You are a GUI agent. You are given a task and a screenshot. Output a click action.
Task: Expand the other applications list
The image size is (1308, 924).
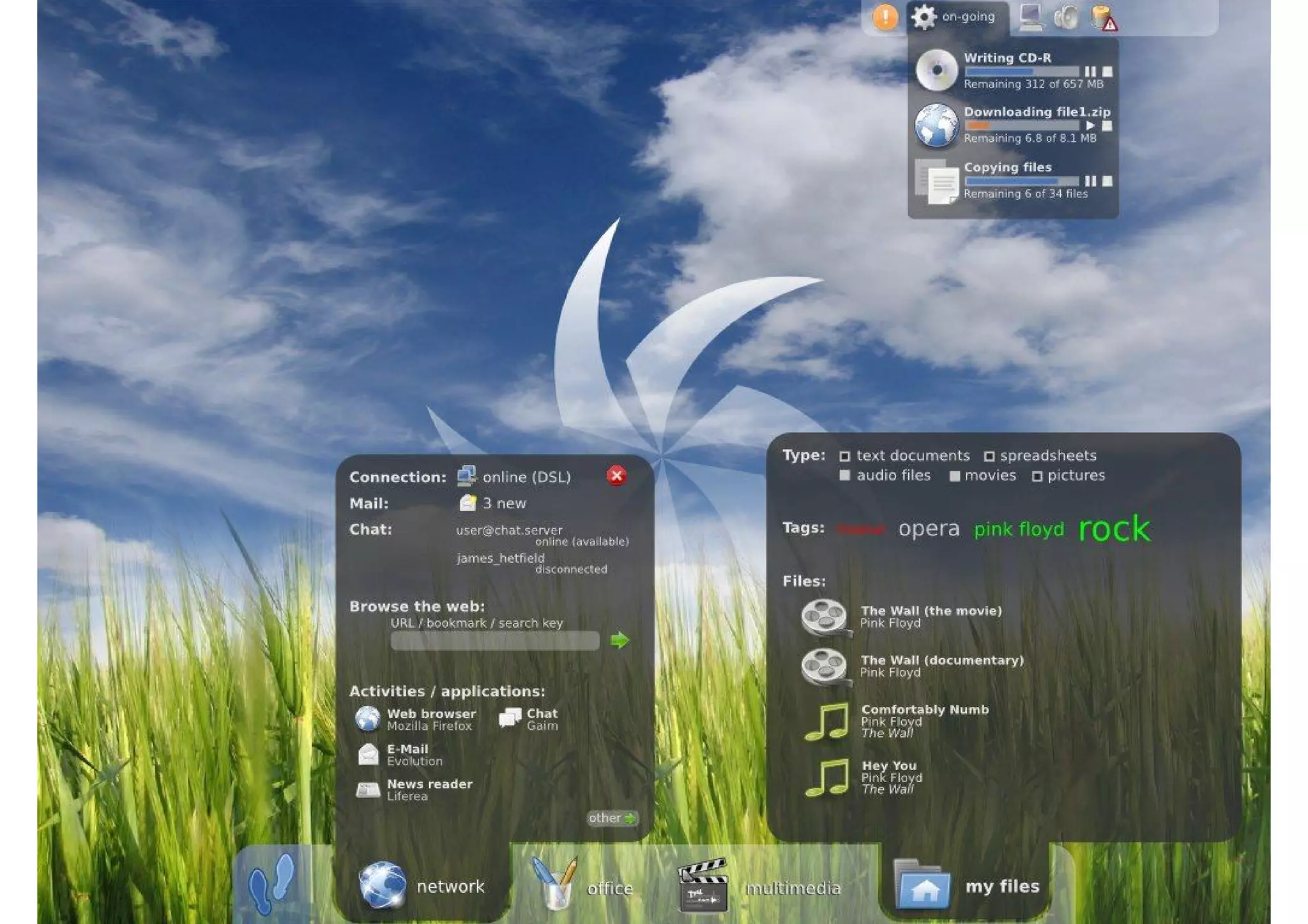pyautogui.click(x=612, y=818)
